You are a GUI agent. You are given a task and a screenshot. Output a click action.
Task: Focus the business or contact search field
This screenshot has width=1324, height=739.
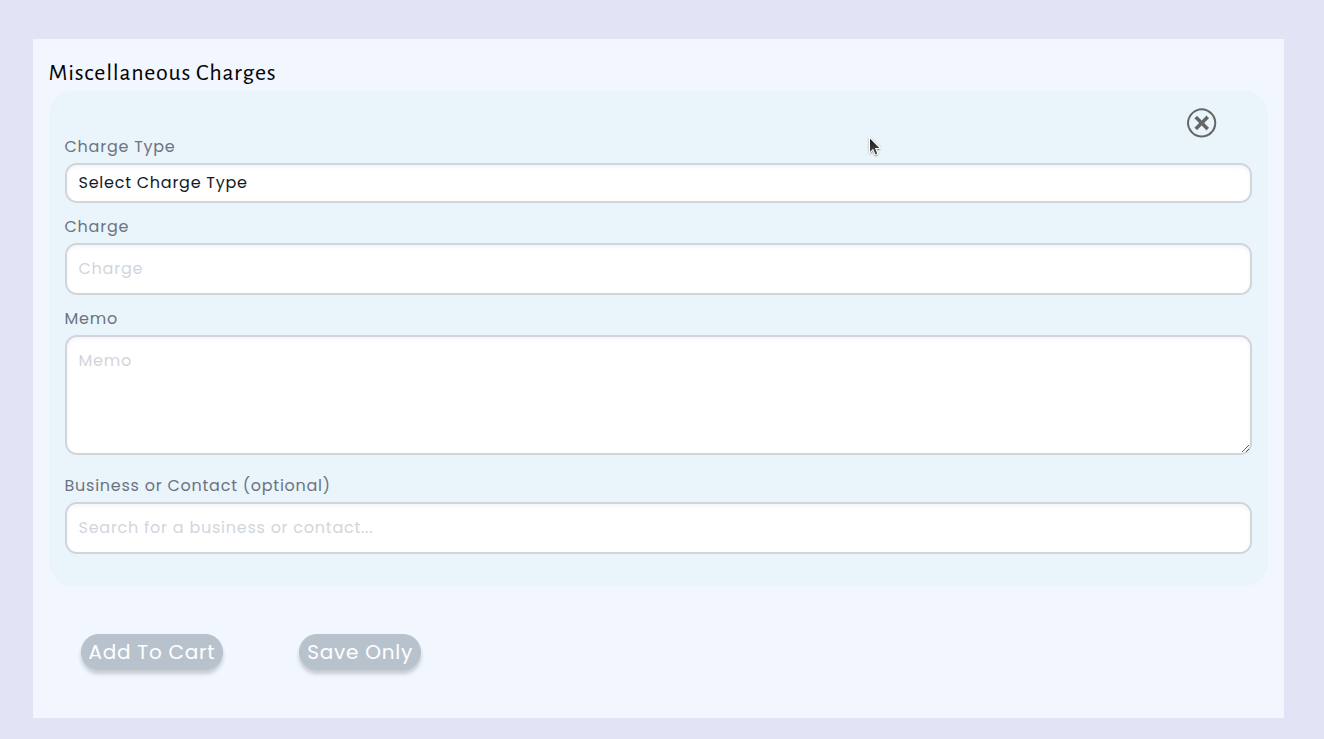coord(658,528)
